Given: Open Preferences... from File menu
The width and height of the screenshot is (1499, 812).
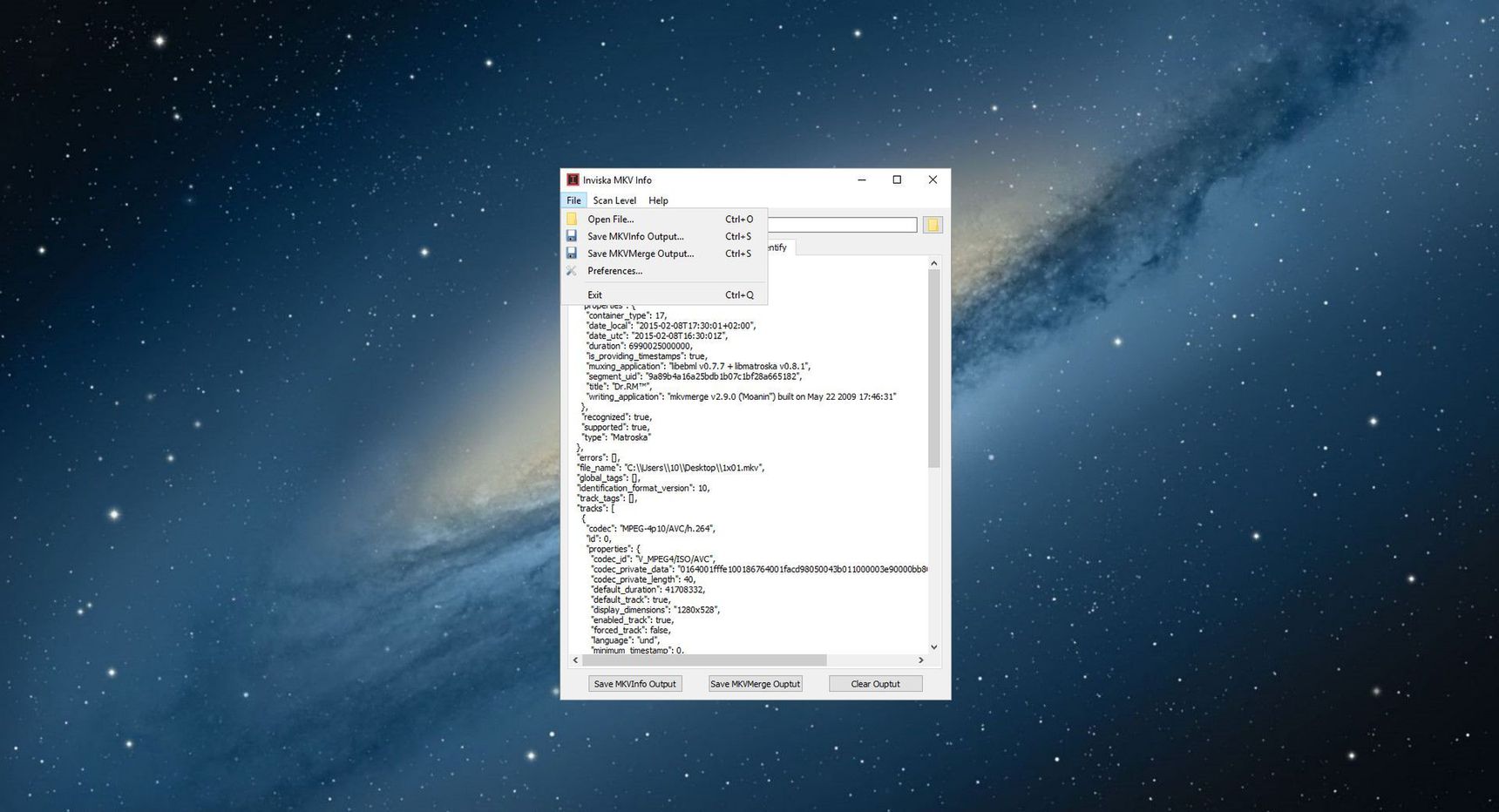Looking at the screenshot, I should (x=664, y=271).
